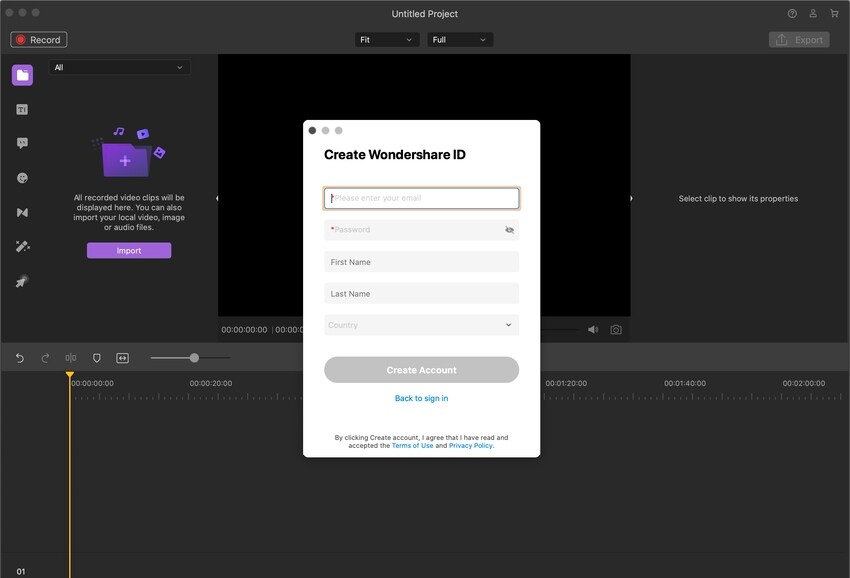Open the shopping cart icon
The width and height of the screenshot is (850, 578).
coord(834,14)
